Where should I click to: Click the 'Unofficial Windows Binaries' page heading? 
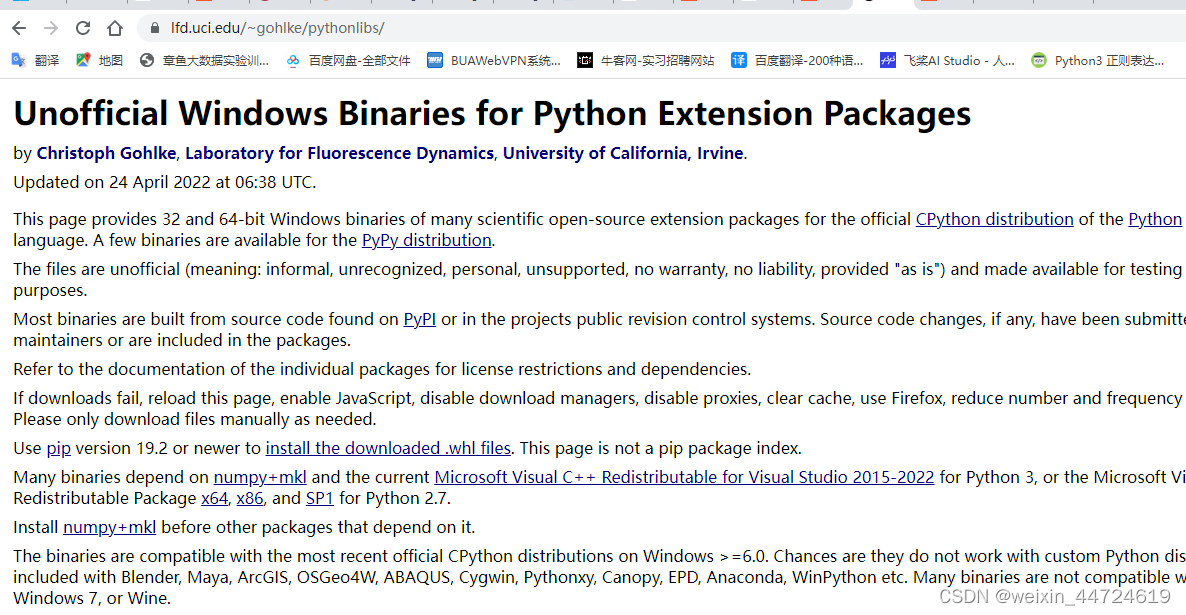pos(492,113)
